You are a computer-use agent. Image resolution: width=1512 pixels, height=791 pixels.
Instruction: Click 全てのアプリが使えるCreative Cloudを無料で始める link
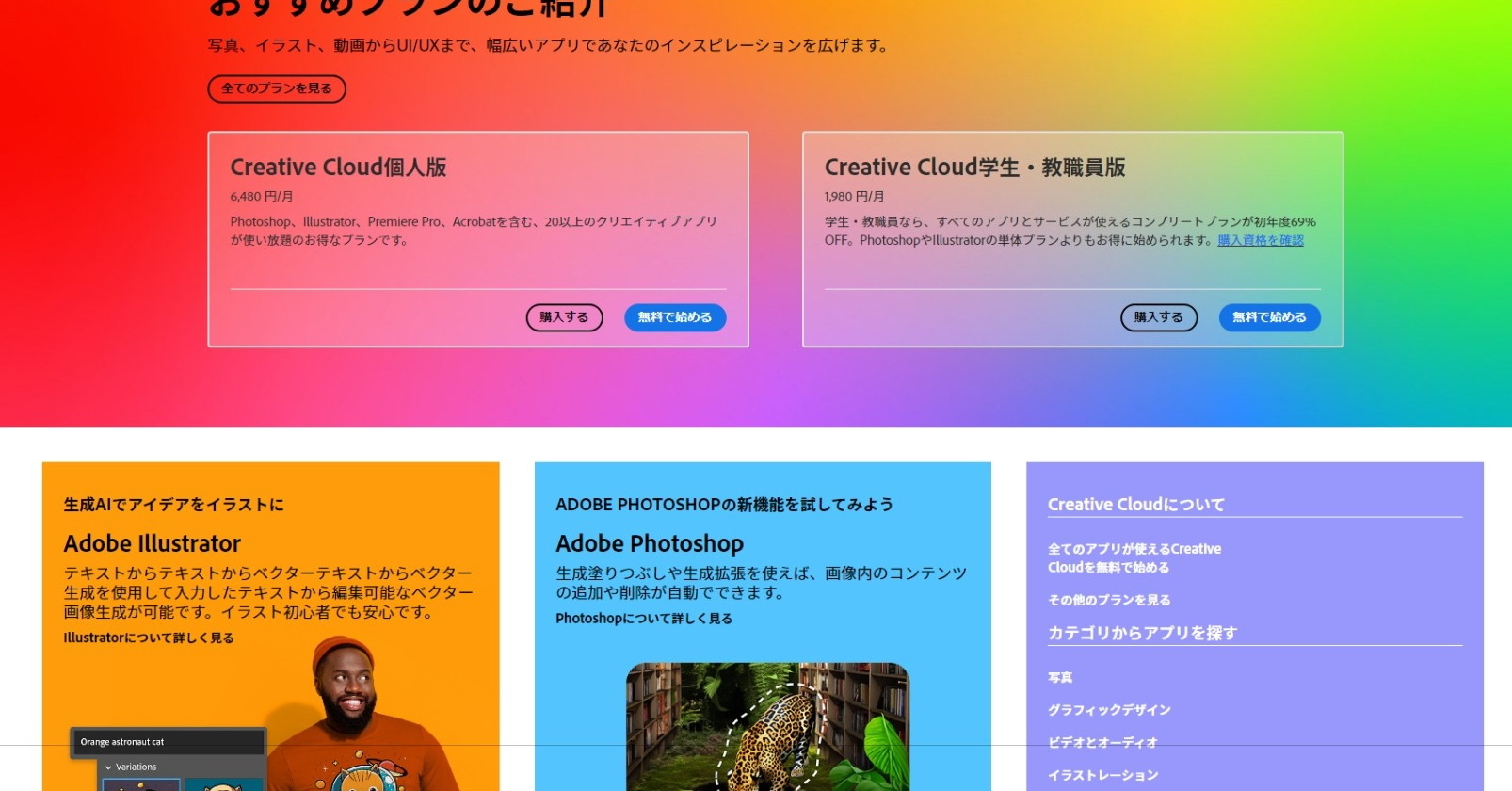point(1134,557)
